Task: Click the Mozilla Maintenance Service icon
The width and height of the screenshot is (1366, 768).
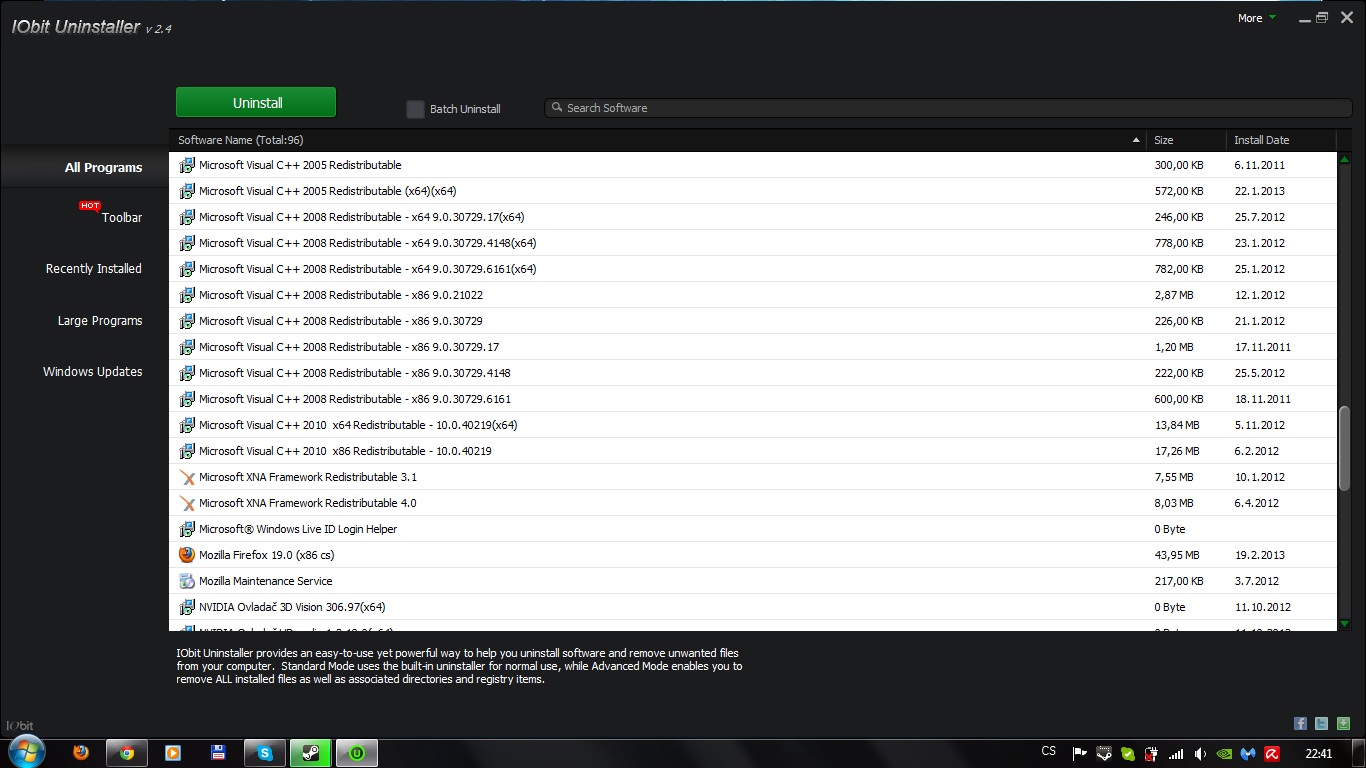Action: coord(187,581)
